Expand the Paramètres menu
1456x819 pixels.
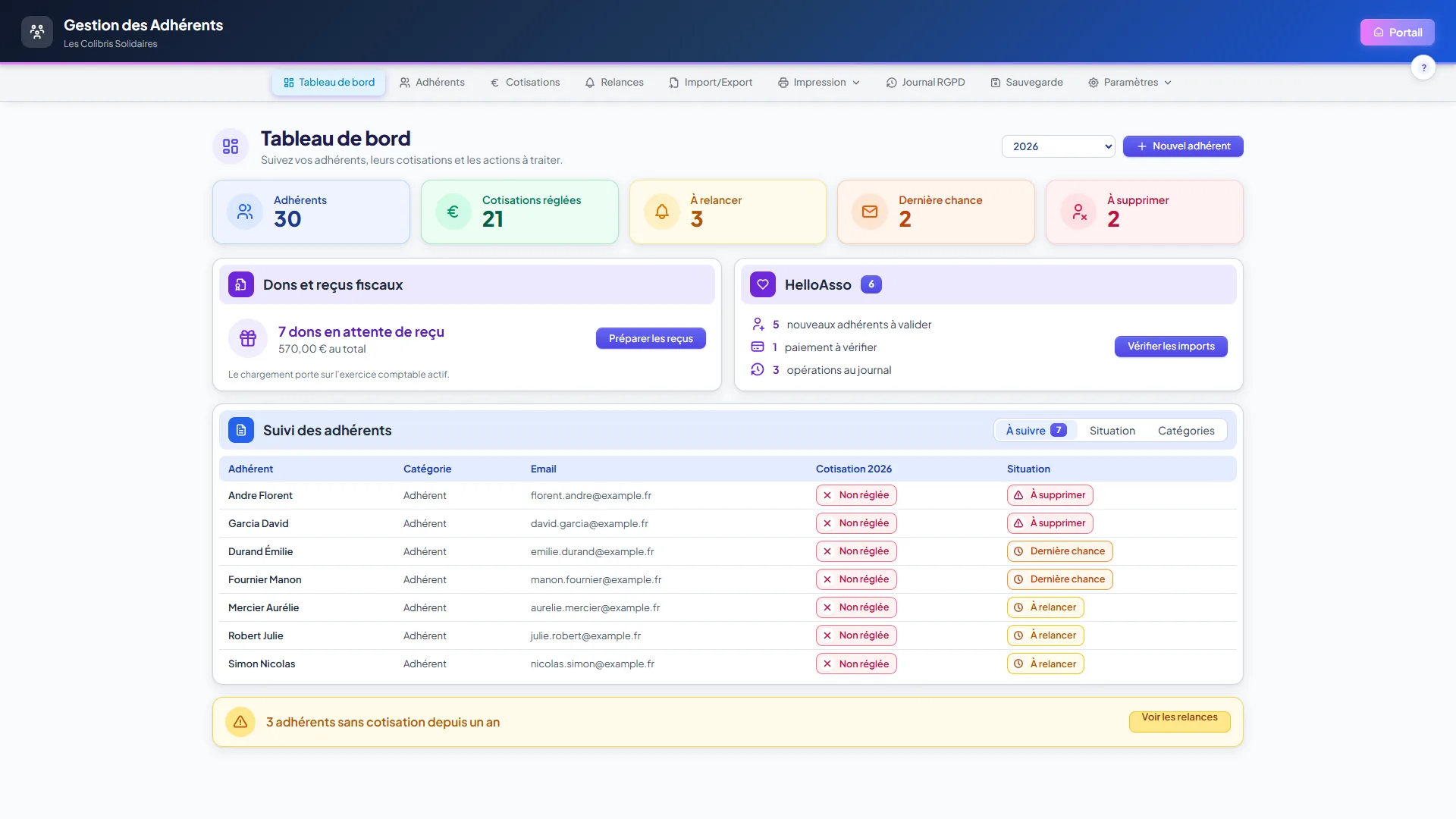pos(1130,82)
